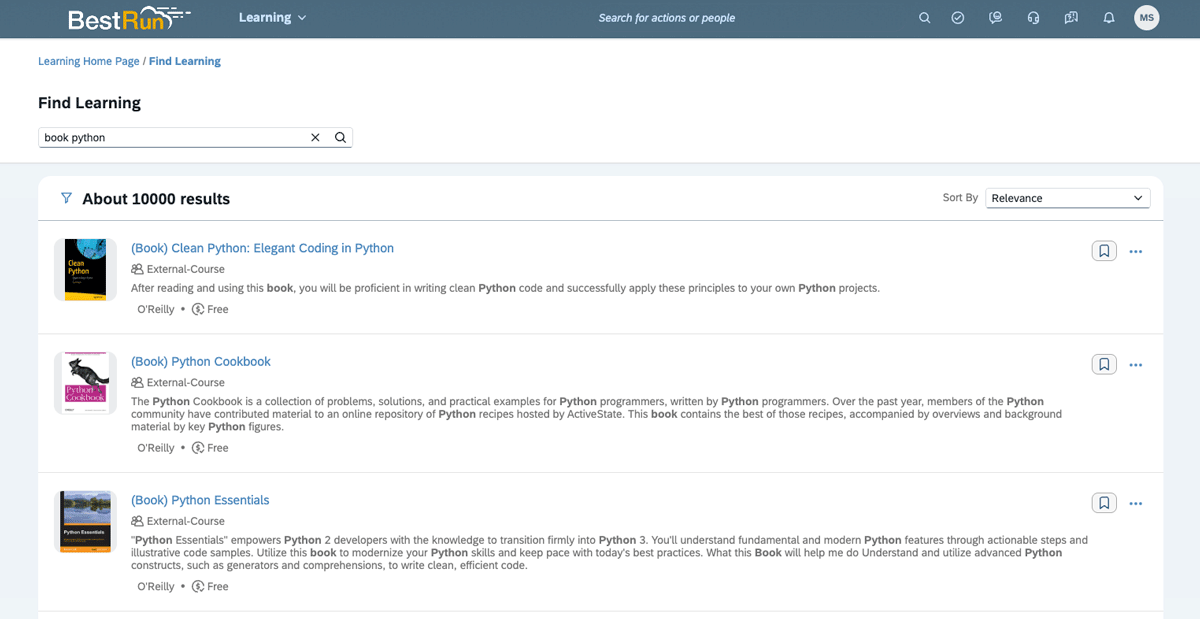Open the (Book) Python Cookbook link
The height and width of the screenshot is (619, 1200).
[x=201, y=362]
